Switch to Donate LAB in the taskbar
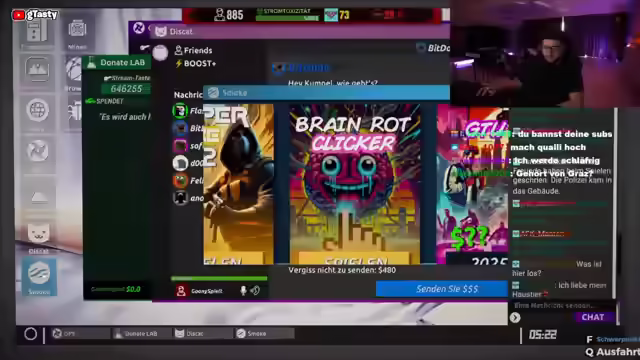This screenshot has height=360, width=640. 141,333
